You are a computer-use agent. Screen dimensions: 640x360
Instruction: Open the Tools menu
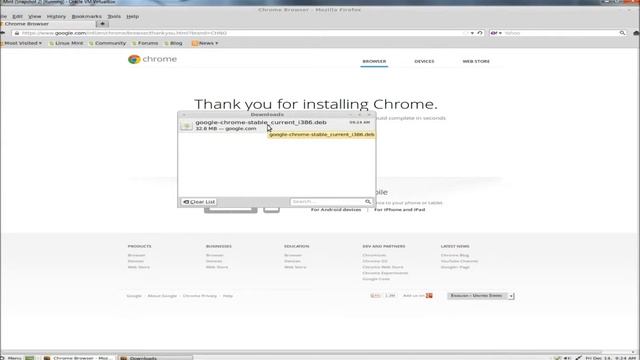click(114, 16)
